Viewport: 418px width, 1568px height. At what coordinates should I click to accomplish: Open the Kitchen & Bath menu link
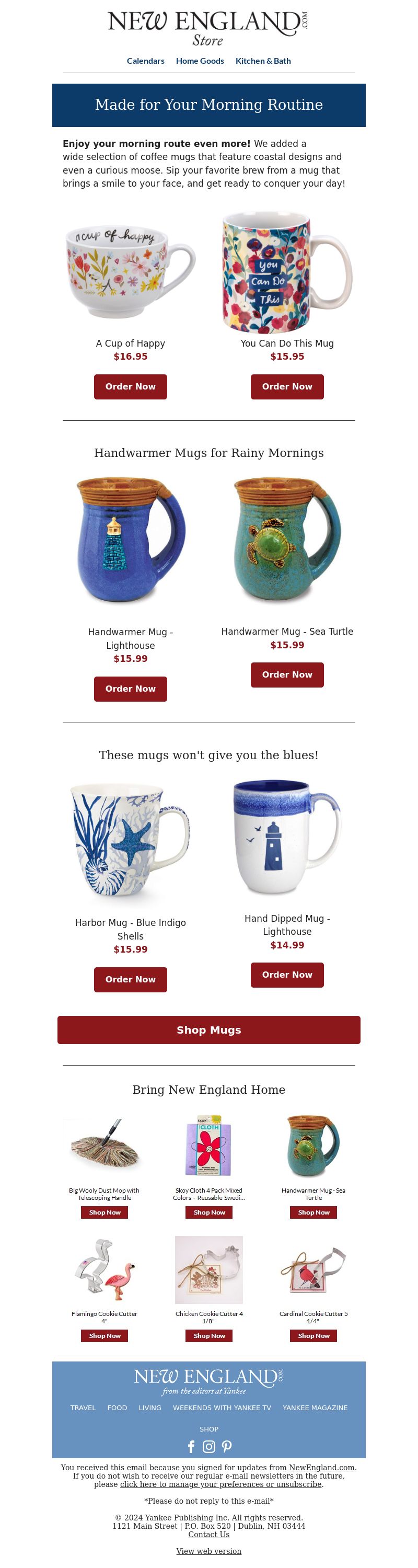click(263, 61)
